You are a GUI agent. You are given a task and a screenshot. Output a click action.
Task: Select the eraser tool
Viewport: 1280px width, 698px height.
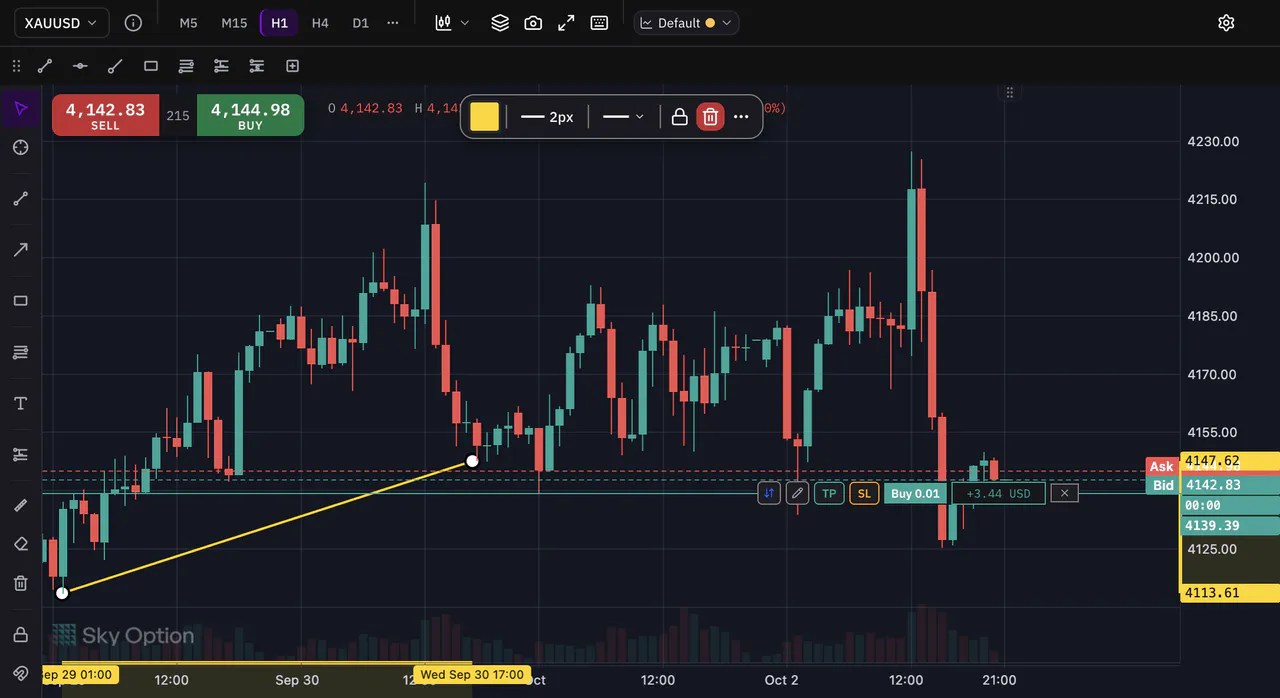[x=21, y=544]
